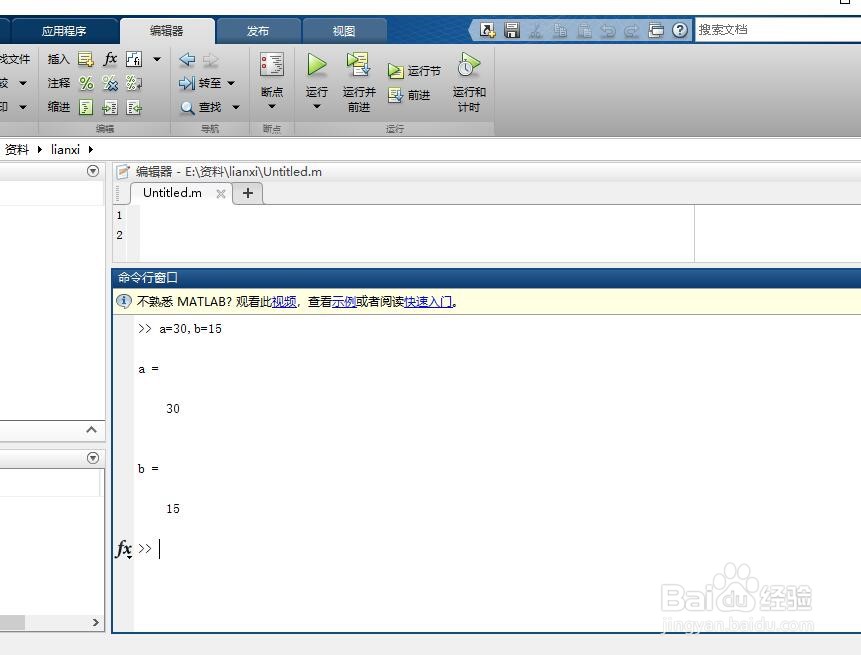Click the Breakpoints icon

tap(271, 65)
